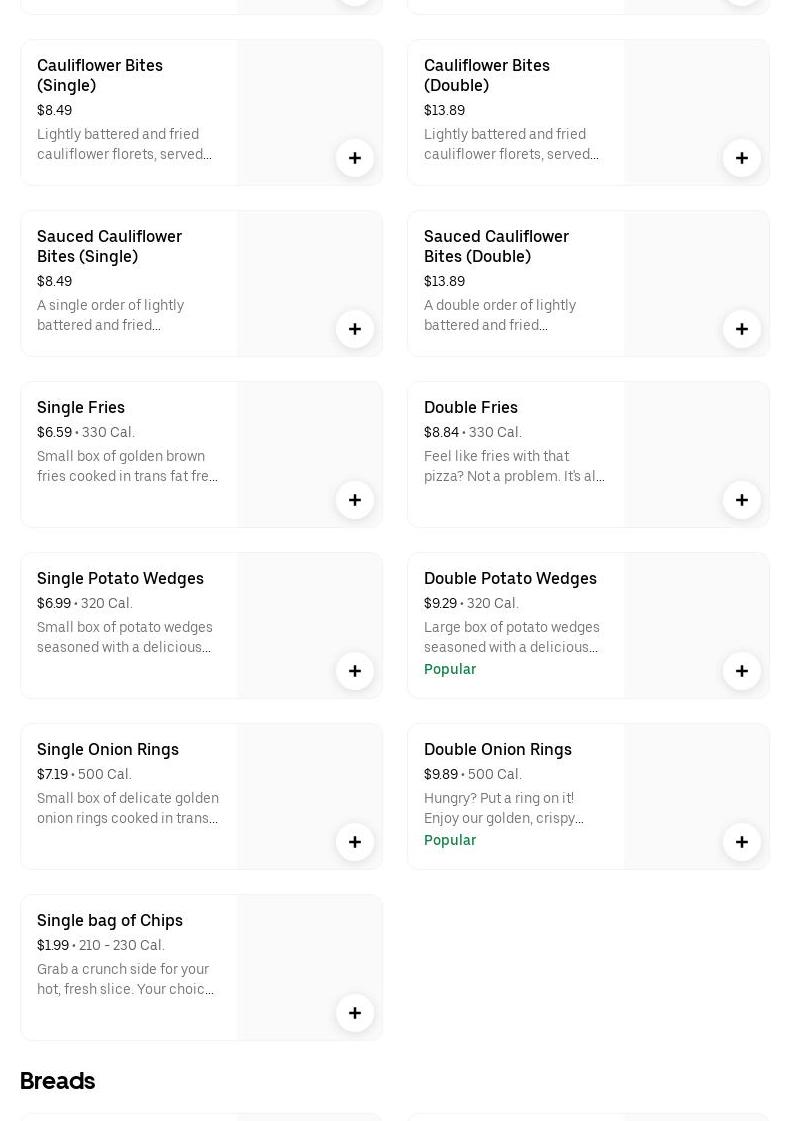View Double Potato Wedges item details
This screenshot has width=804, height=1121.
tap(510, 578)
